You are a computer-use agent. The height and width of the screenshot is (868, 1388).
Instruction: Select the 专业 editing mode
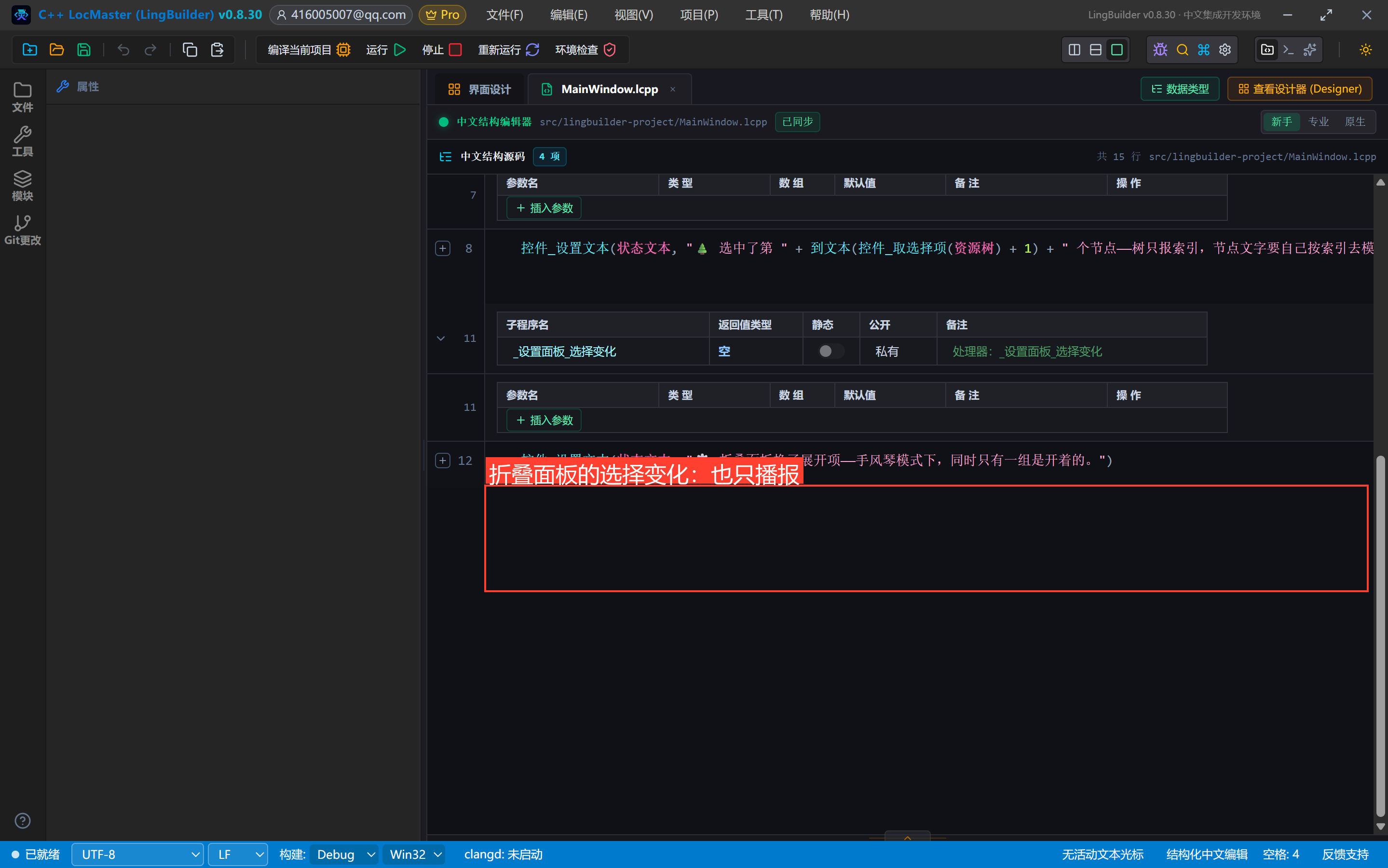[x=1319, y=122]
